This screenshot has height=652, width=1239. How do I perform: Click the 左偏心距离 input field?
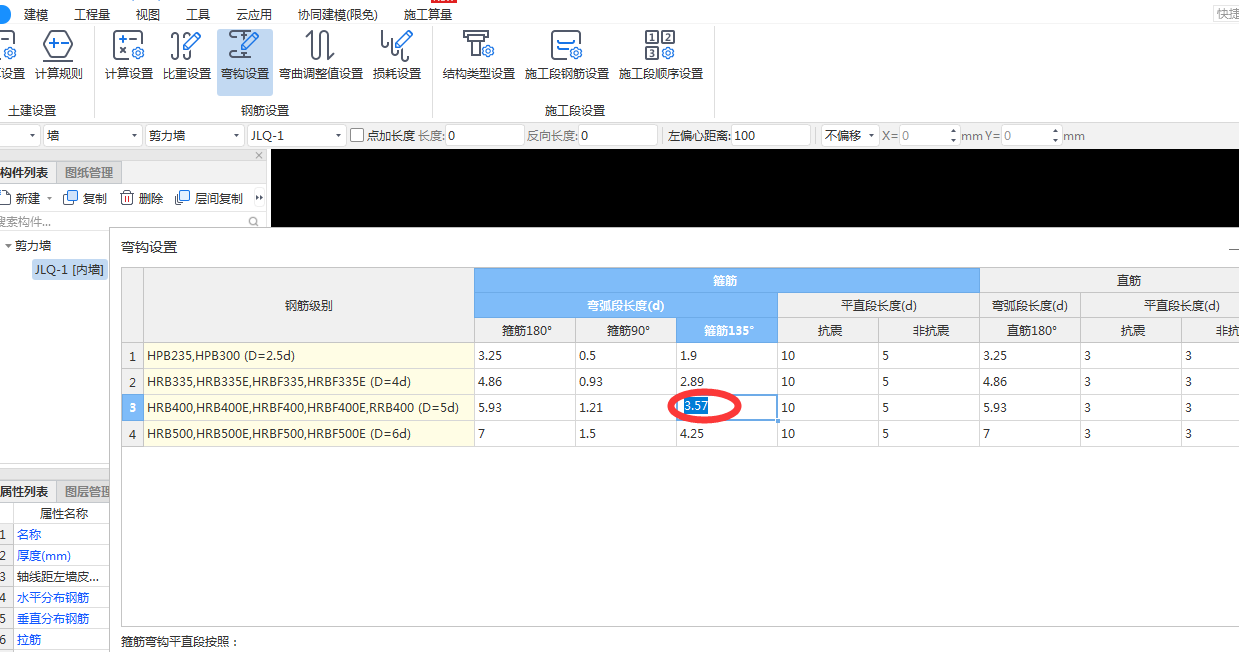(770, 135)
